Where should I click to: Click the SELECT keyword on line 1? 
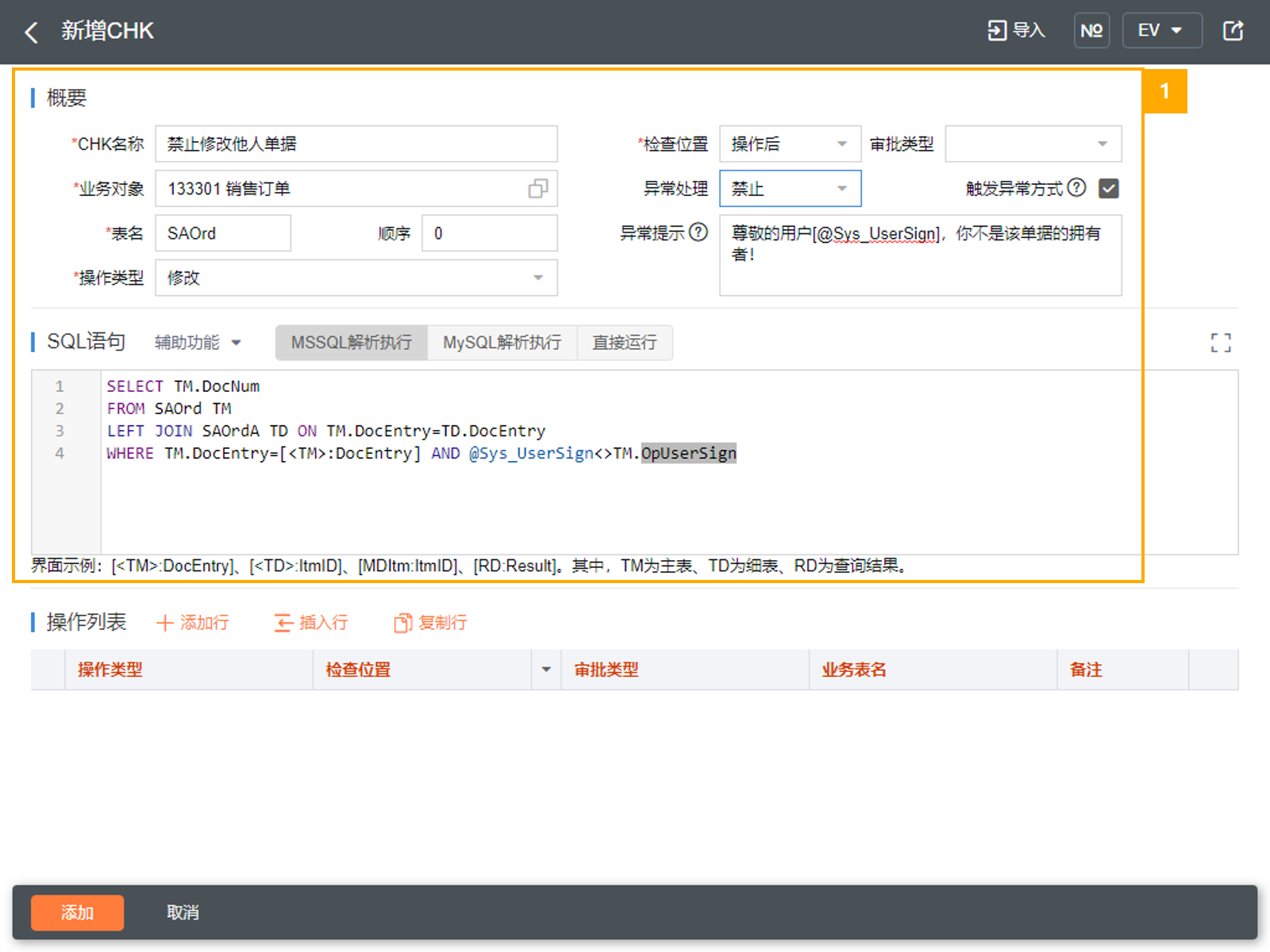click(x=135, y=386)
